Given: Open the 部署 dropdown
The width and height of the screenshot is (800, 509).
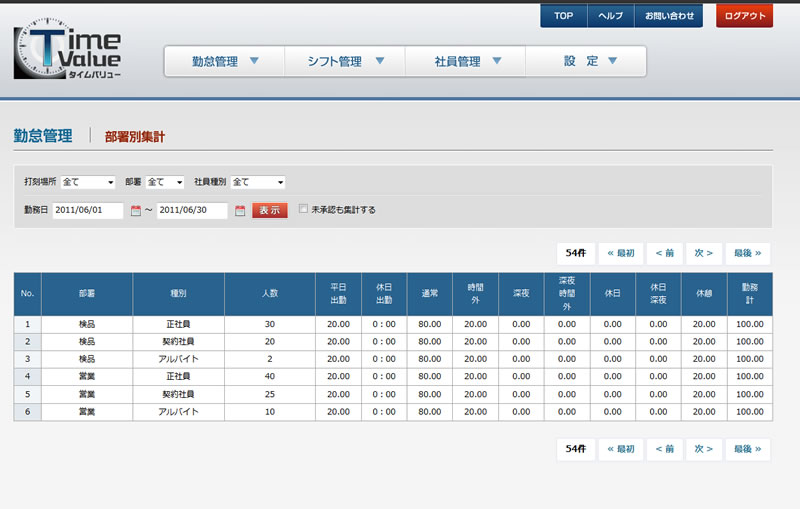Looking at the screenshot, I should pyautogui.click(x=165, y=182).
